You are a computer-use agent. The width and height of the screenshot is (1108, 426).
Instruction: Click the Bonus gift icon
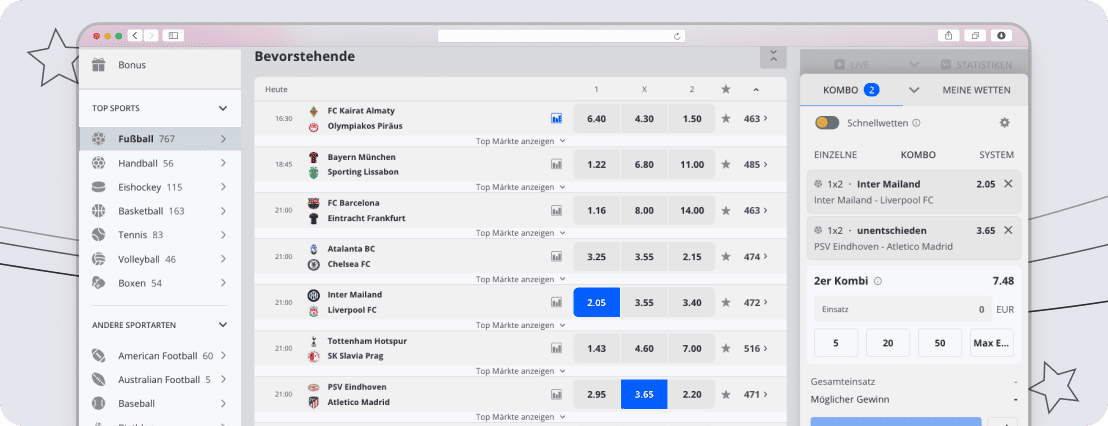pyautogui.click(x=99, y=65)
